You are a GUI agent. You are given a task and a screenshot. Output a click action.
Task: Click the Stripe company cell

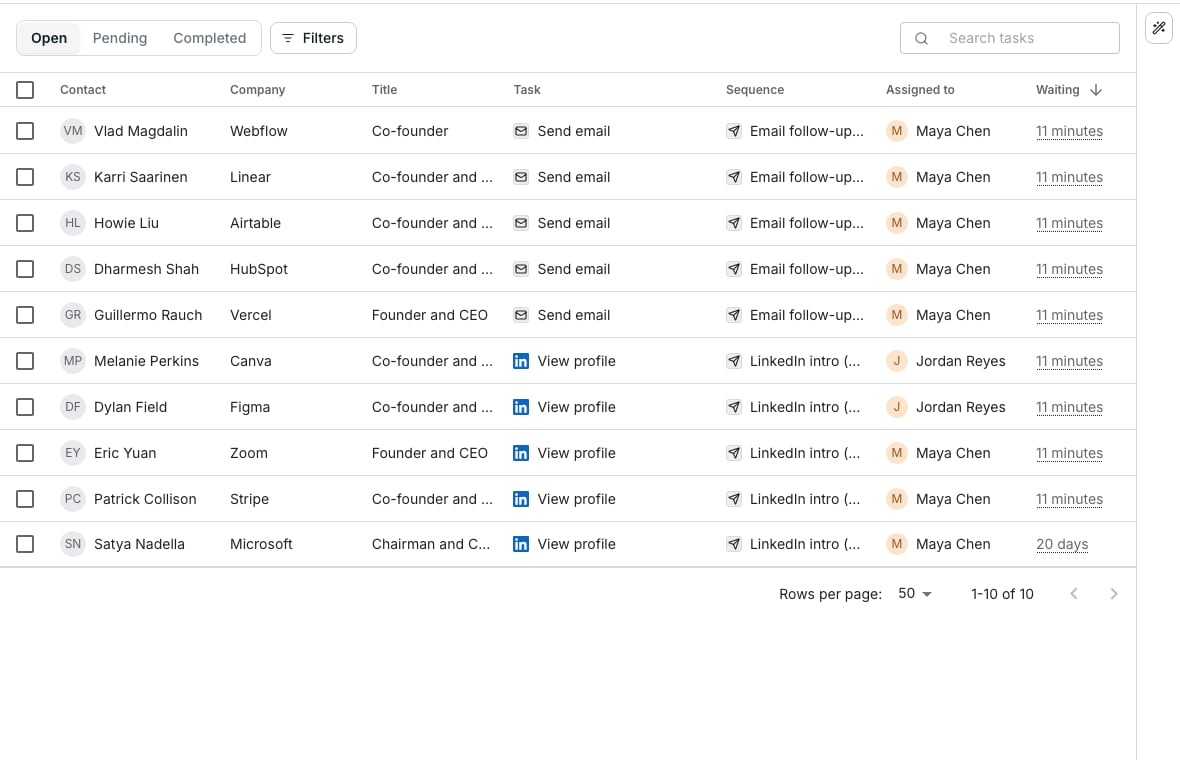coord(249,499)
